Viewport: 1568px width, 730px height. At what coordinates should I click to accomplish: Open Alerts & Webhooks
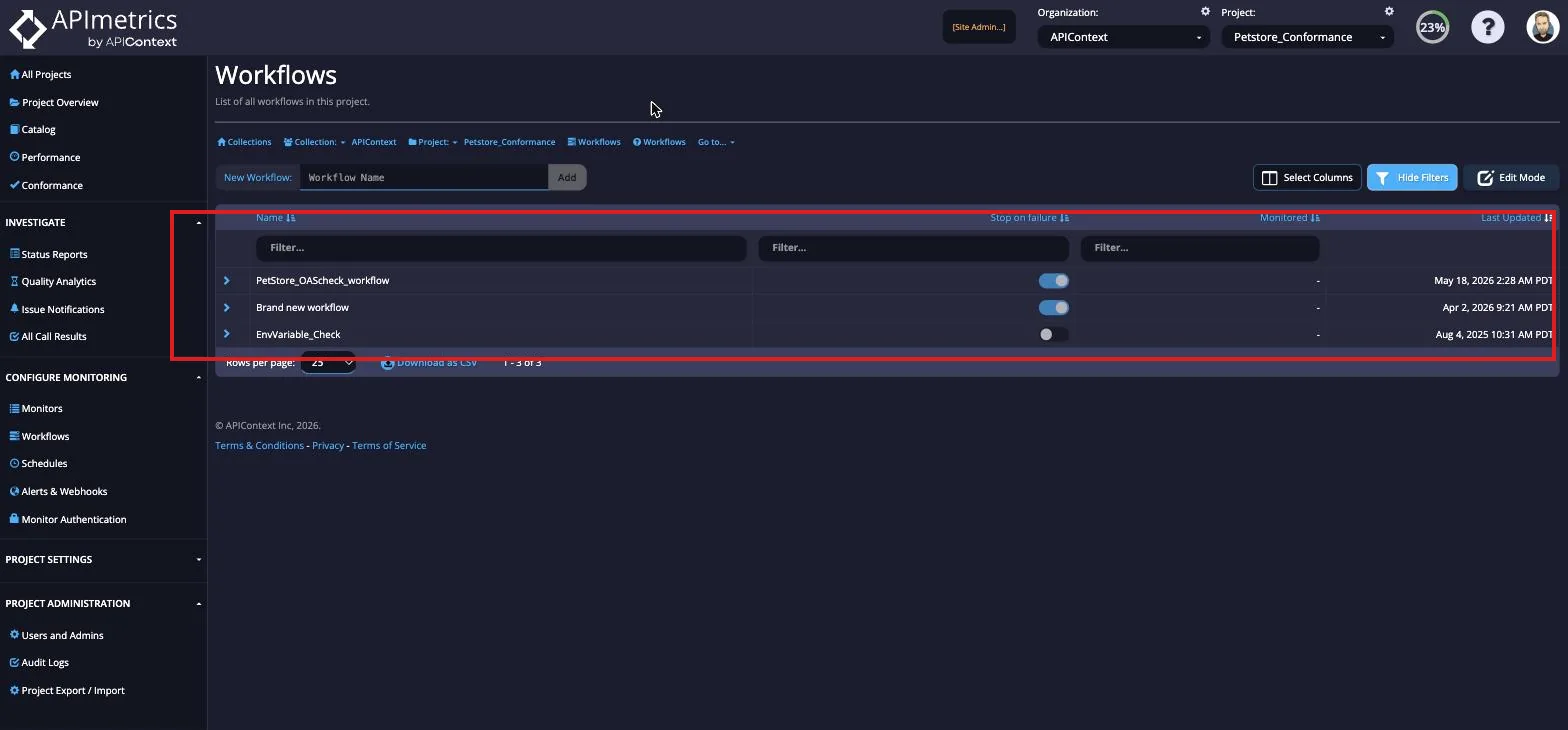pos(58,491)
